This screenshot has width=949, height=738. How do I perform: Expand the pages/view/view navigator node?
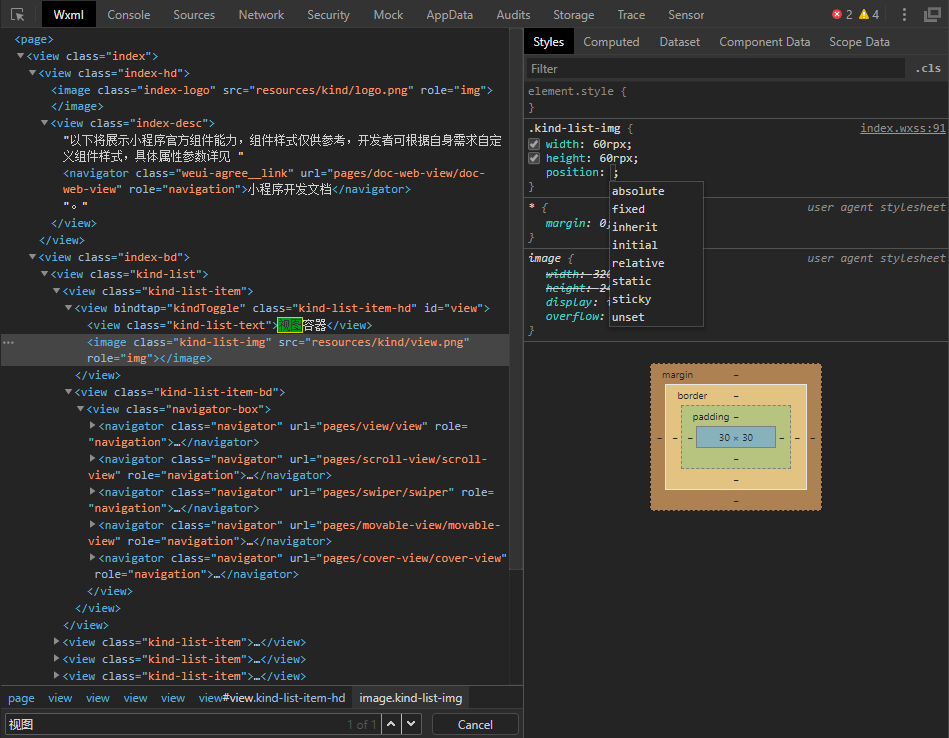click(x=93, y=426)
